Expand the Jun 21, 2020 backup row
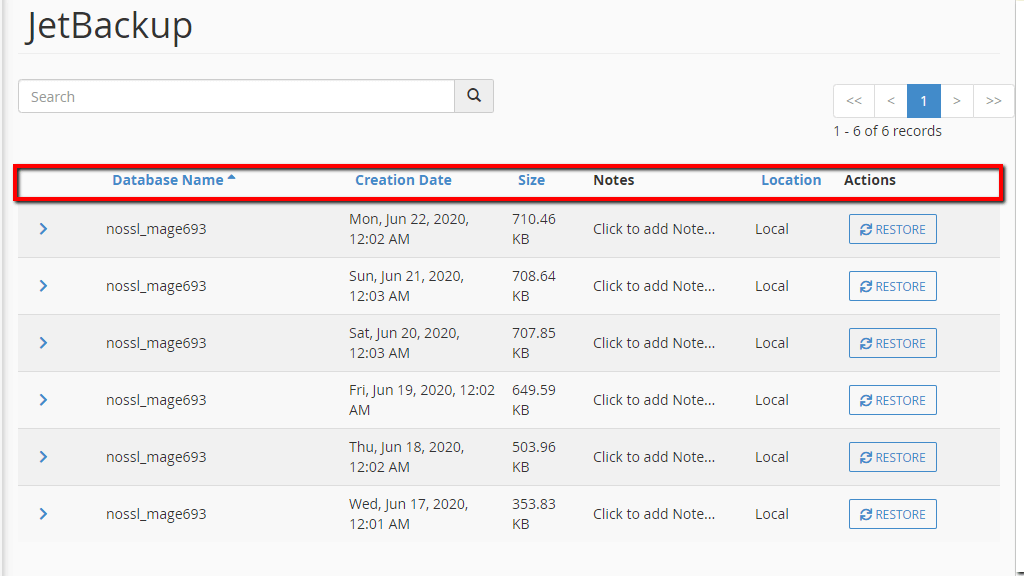This screenshot has height=576, width=1024. tap(43, 285)
